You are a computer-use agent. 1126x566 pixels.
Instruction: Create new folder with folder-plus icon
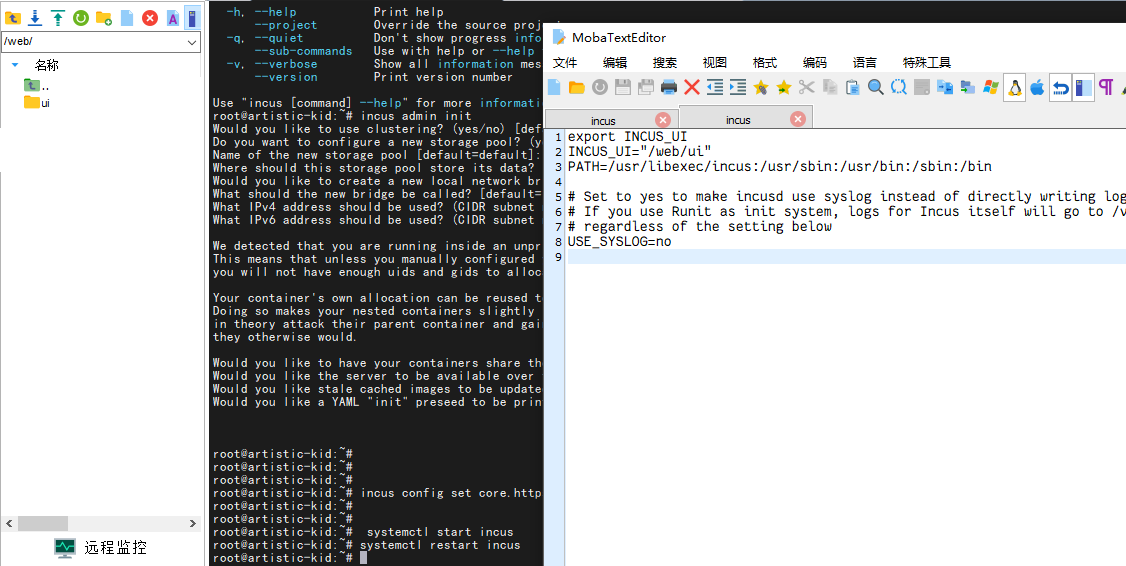pos(104,18)
